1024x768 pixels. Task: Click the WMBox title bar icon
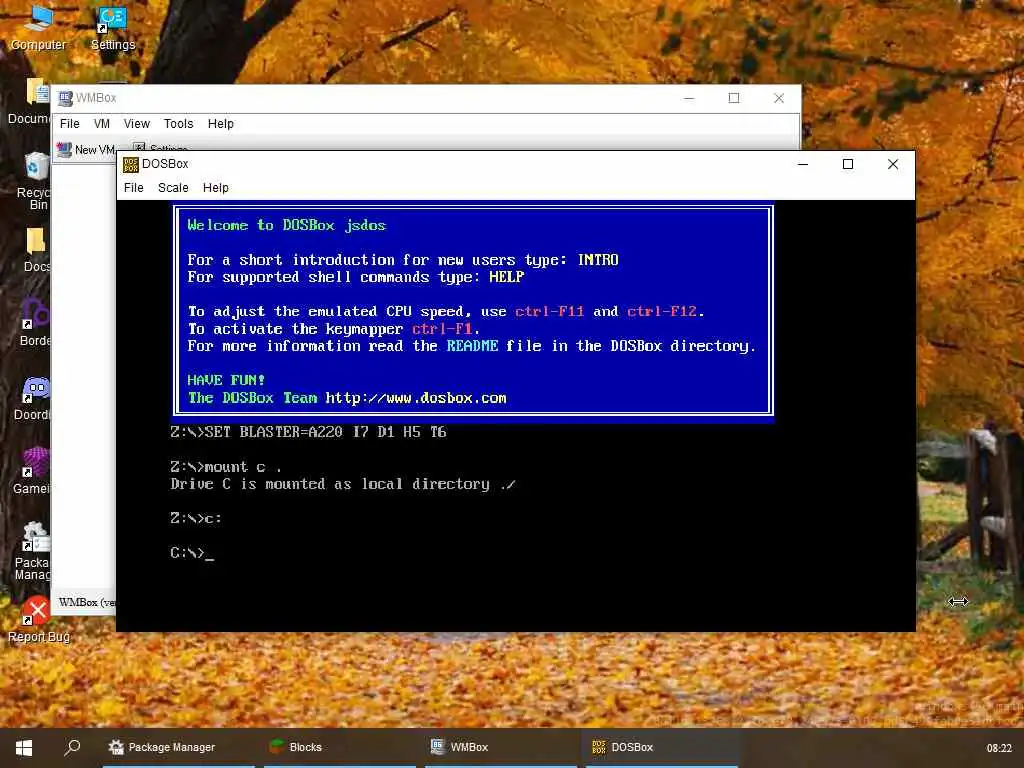[65, 98]
